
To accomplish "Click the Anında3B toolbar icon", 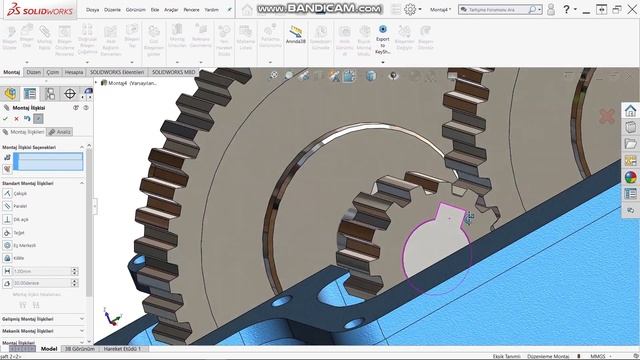I will coord(296,35).
